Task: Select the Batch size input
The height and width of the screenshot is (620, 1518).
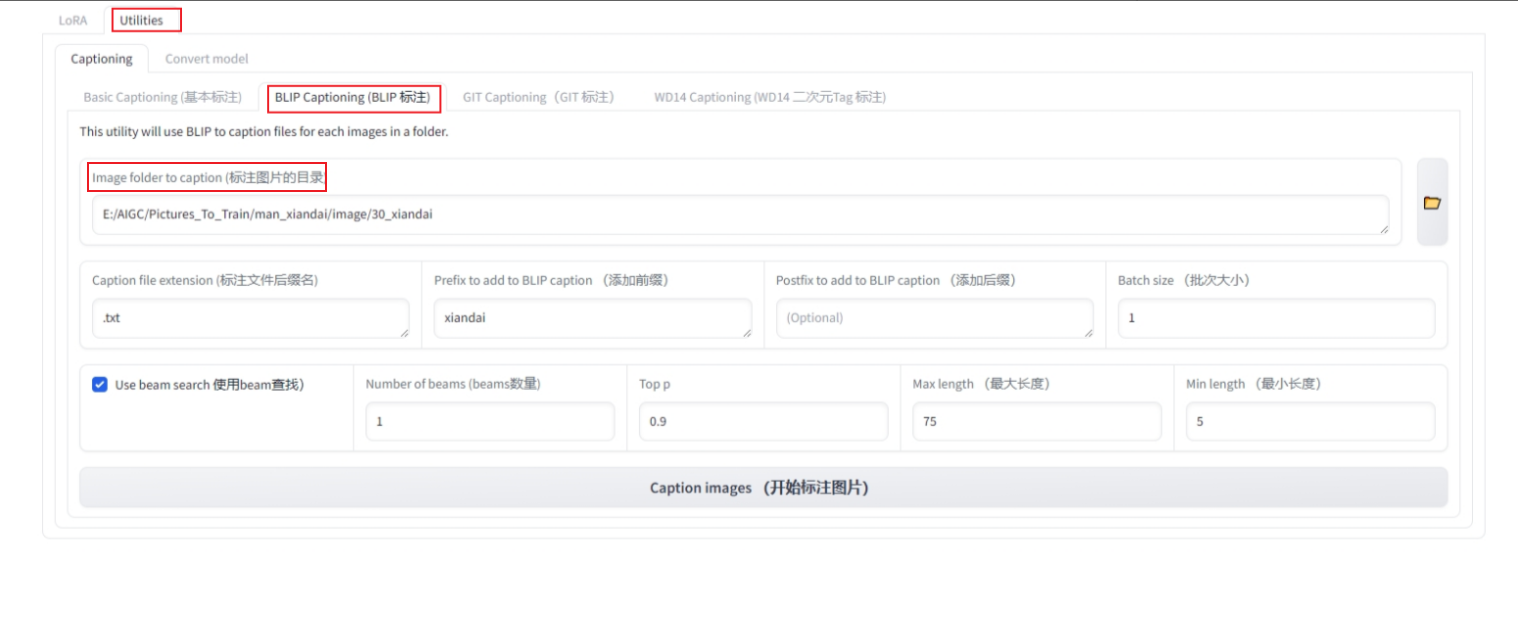Action: tap(1275, 318)
